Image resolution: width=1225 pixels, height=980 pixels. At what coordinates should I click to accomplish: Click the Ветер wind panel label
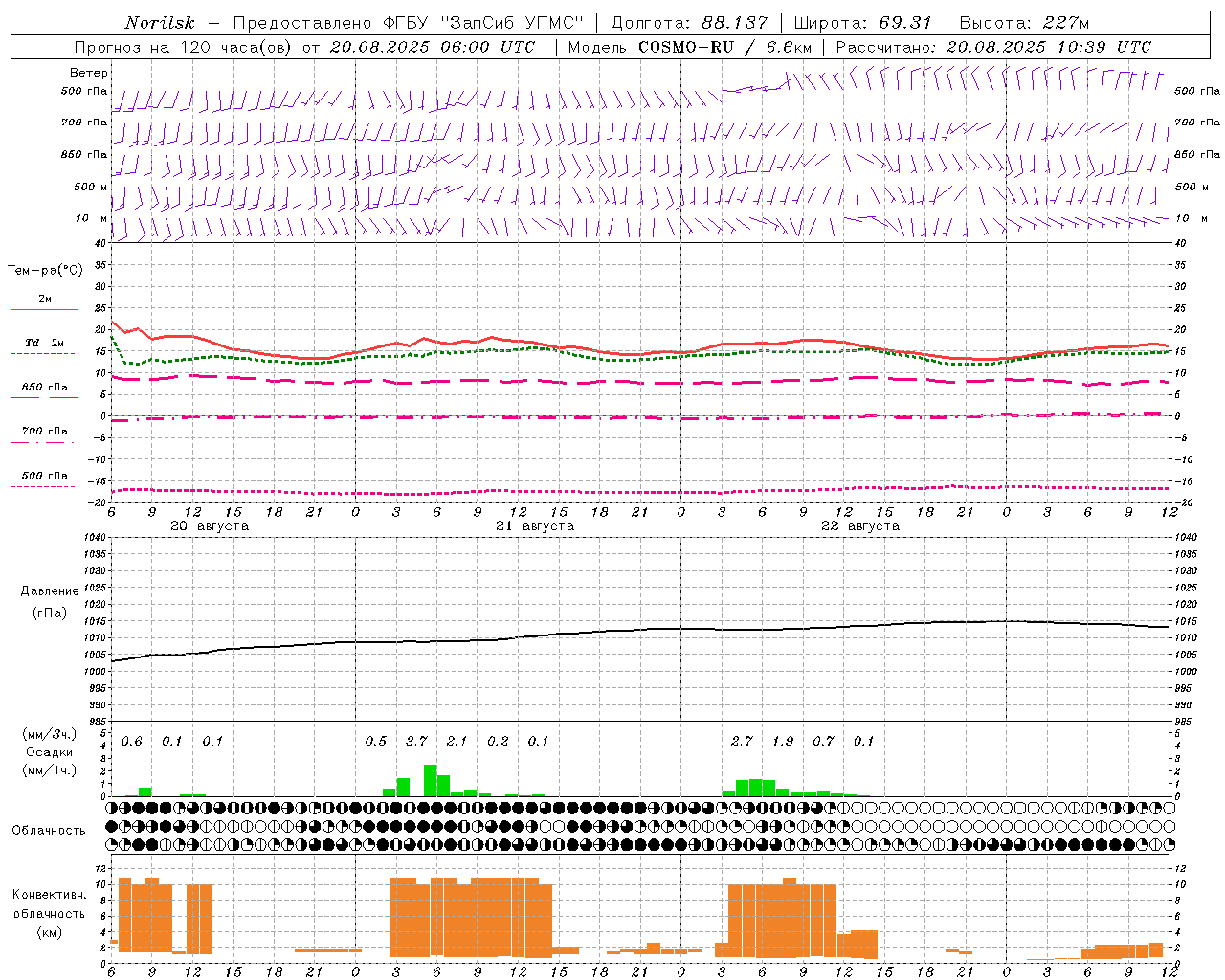click(89, 73)
